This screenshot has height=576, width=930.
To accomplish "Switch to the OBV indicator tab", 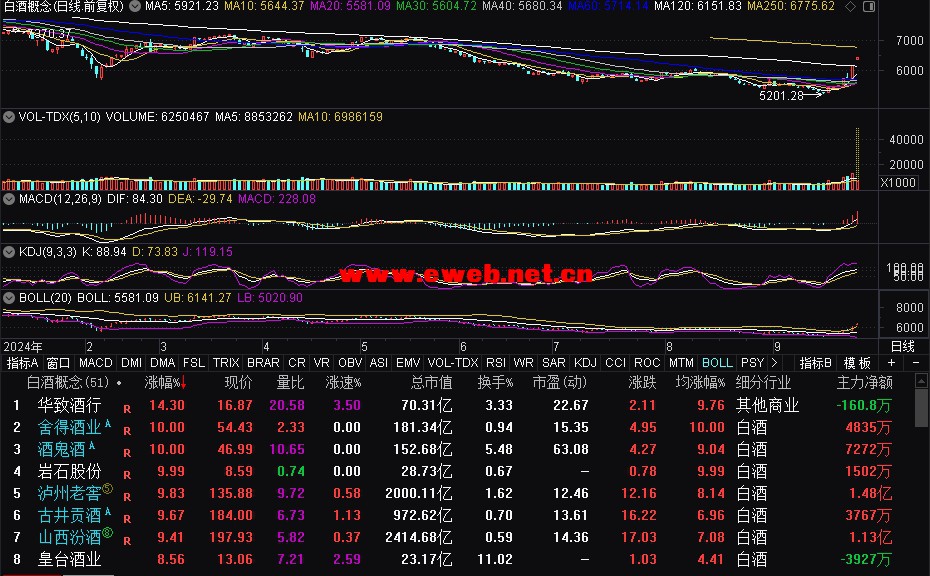I will (x=350, y=362).
